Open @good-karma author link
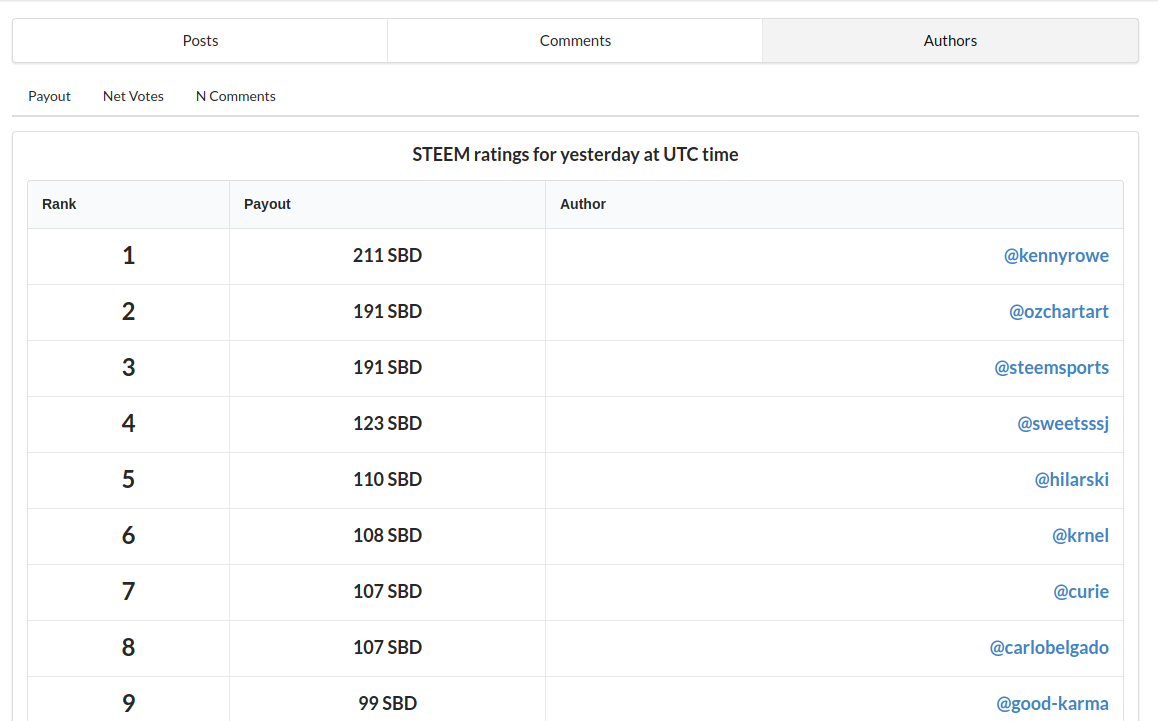 (x=1052, y=704)
